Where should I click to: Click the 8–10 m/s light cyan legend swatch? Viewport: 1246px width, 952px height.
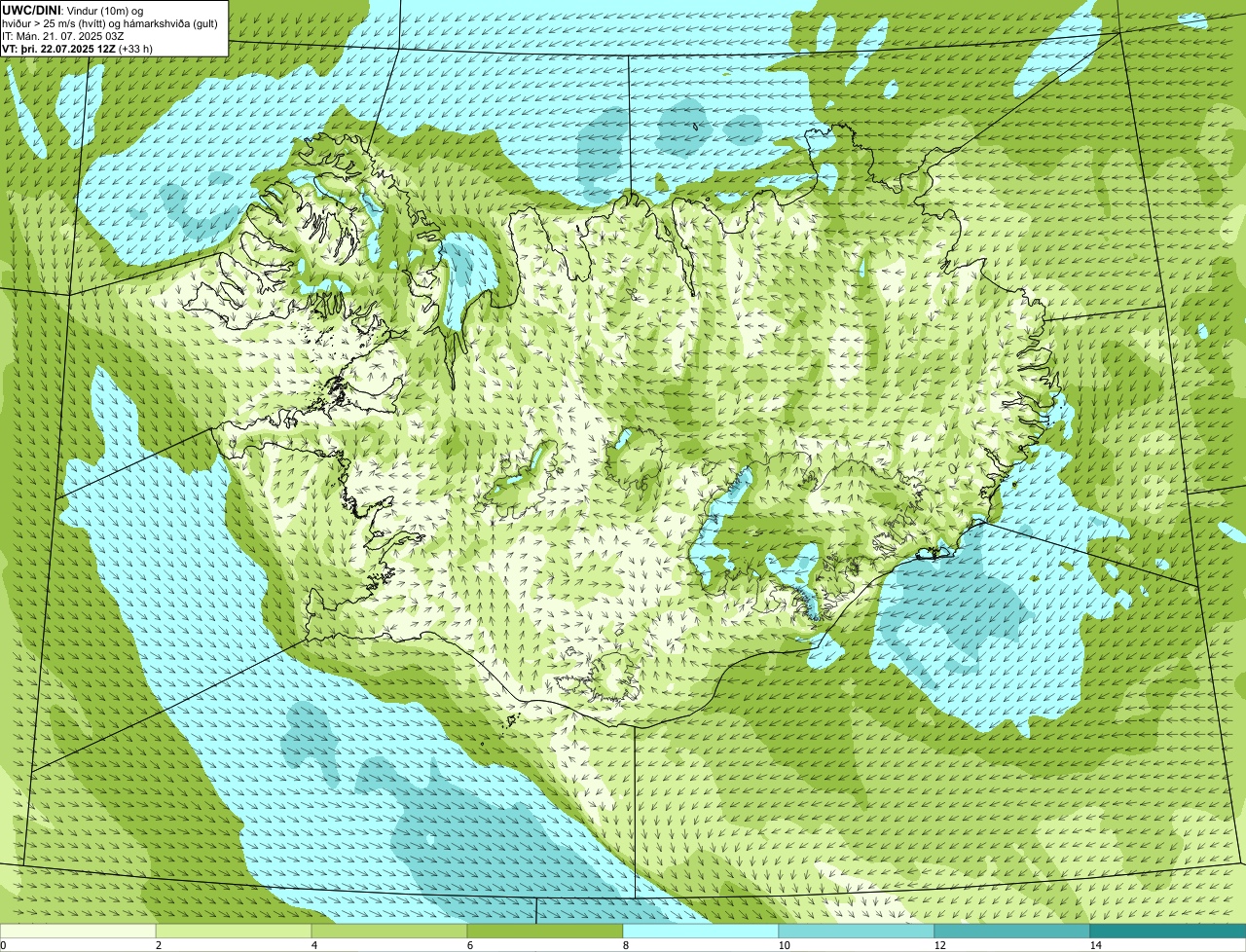click(701, 931)
